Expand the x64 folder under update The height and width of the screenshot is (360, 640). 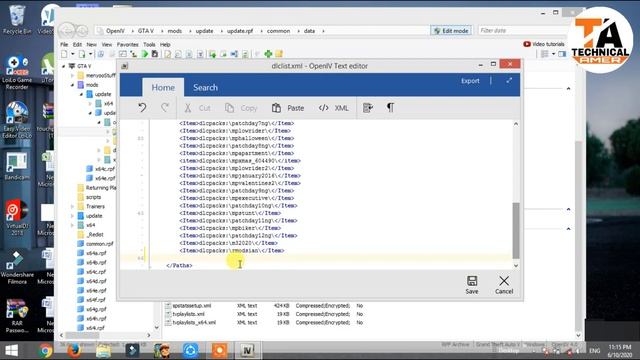[90, 104]
